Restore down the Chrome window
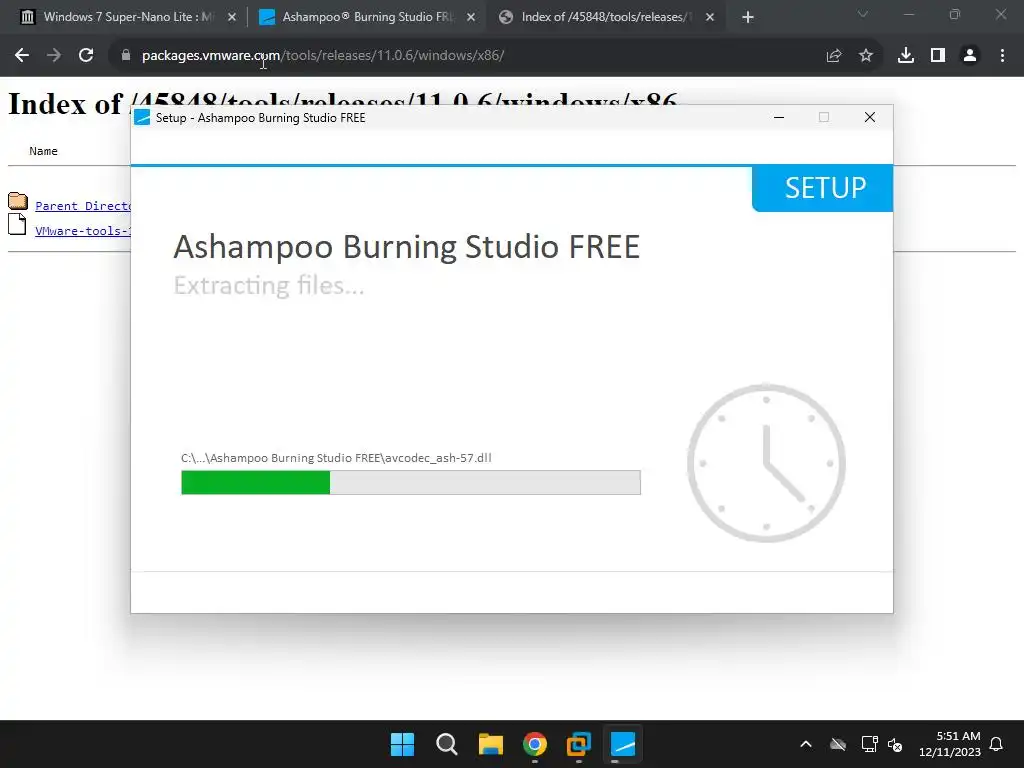 point(955,14)
